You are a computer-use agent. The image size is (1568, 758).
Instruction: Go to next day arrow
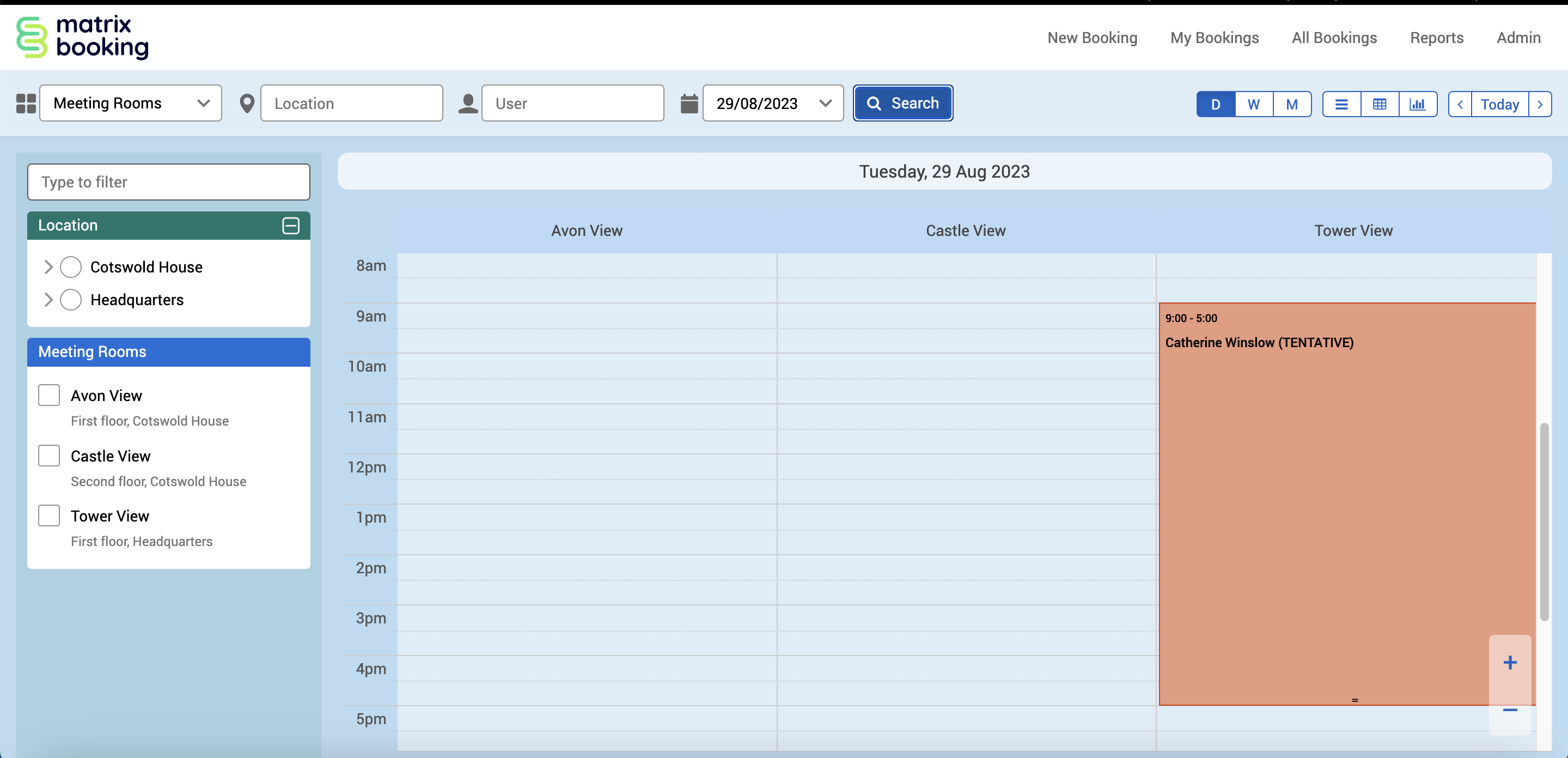tap(1540, 104)
